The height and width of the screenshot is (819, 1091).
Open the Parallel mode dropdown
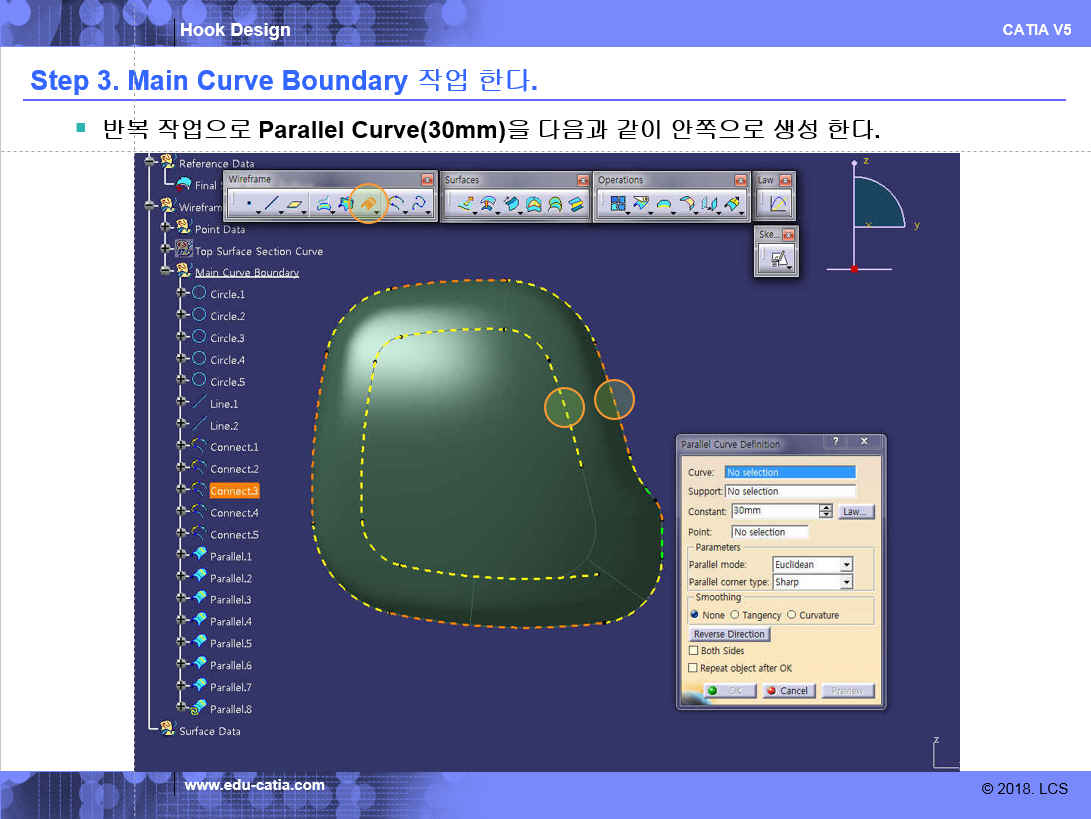846,565
